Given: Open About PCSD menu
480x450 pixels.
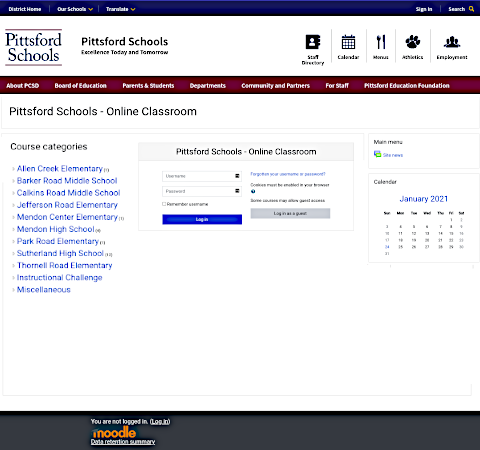Looking at the screenshot, I should [23, 86].
